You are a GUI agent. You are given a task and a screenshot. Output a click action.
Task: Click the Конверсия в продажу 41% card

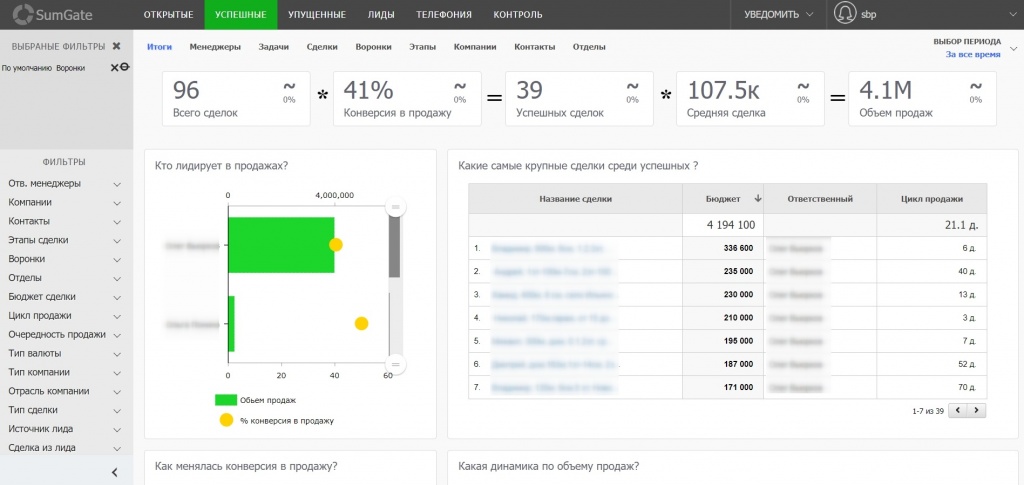point(407,99)
